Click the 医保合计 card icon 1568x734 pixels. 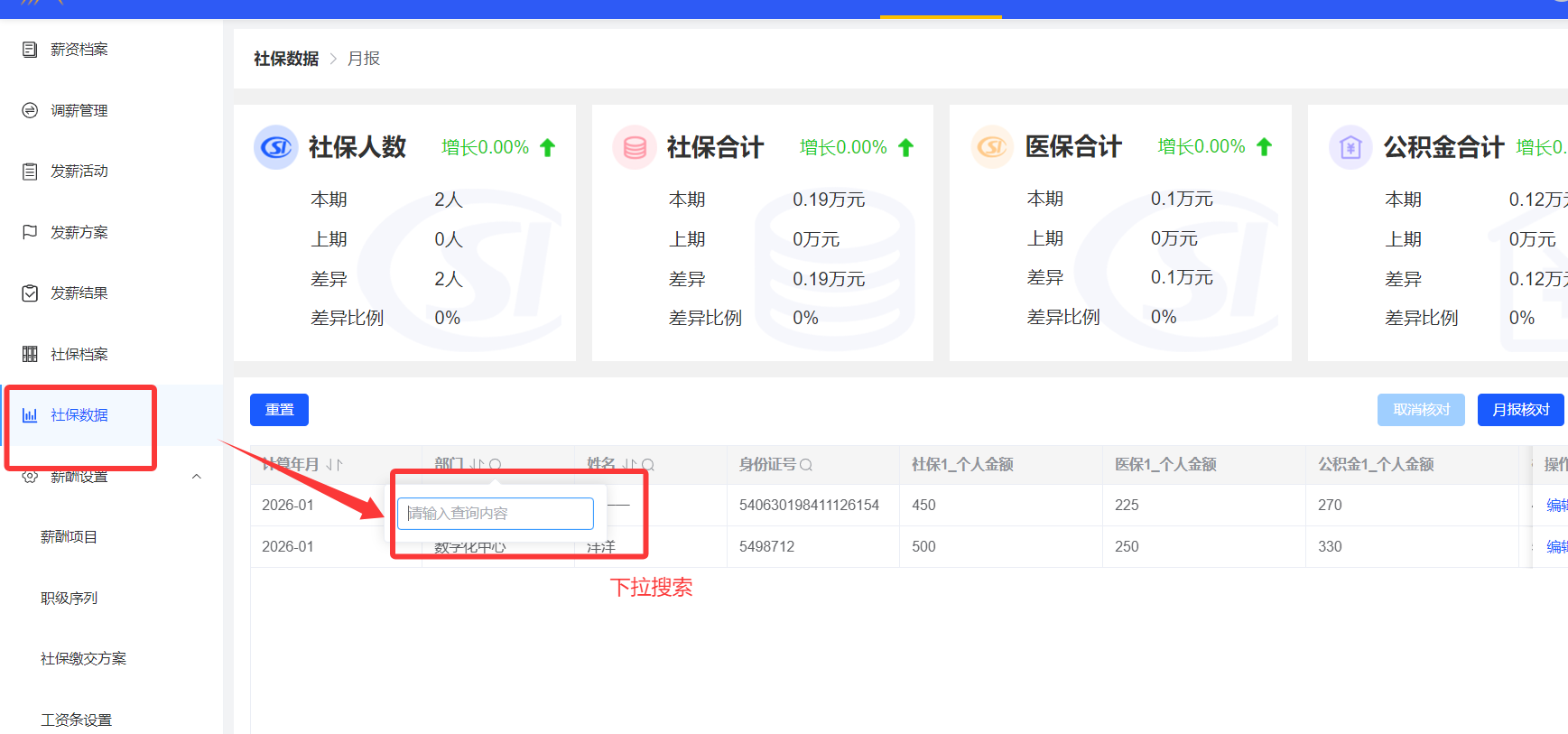992,146
